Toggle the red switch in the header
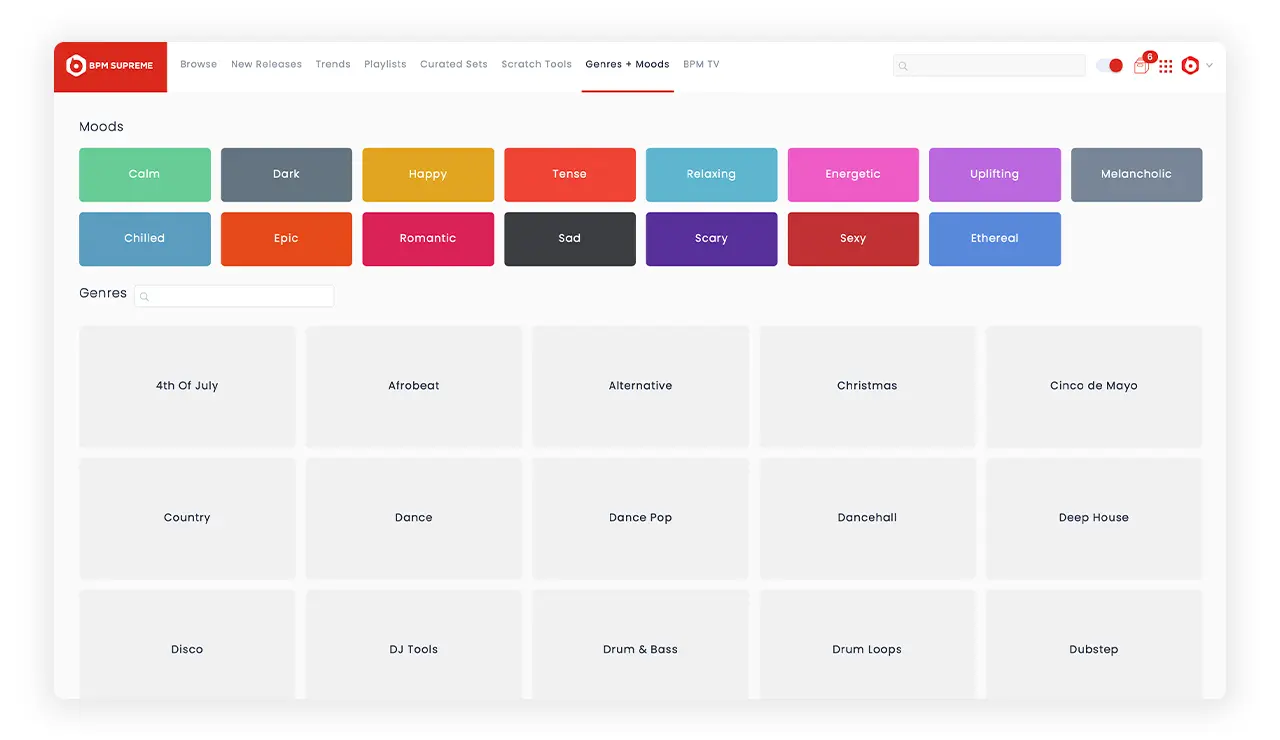 [1109, 66]
